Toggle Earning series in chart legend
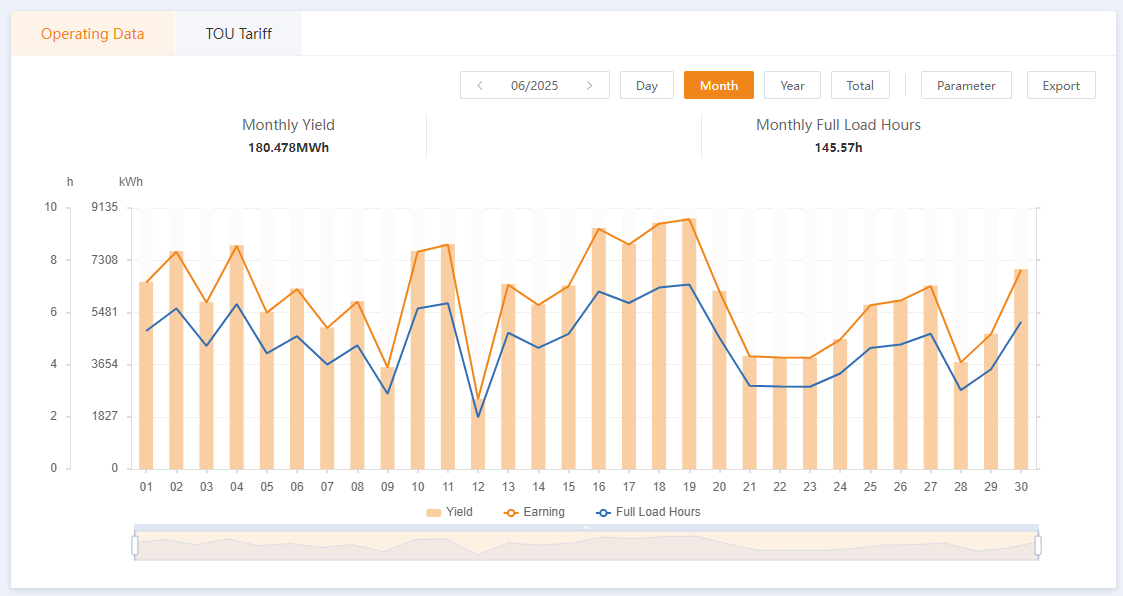 click(x=534, y=512)
